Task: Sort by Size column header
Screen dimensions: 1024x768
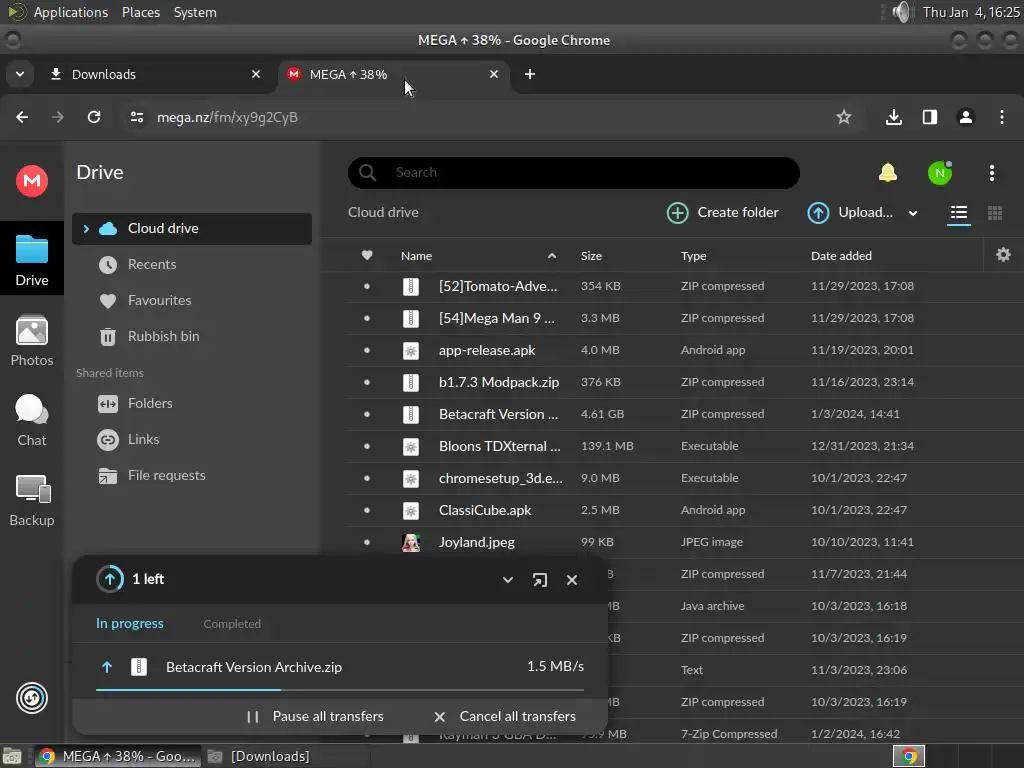Action: pyautogui.click(x=591, y=256)
